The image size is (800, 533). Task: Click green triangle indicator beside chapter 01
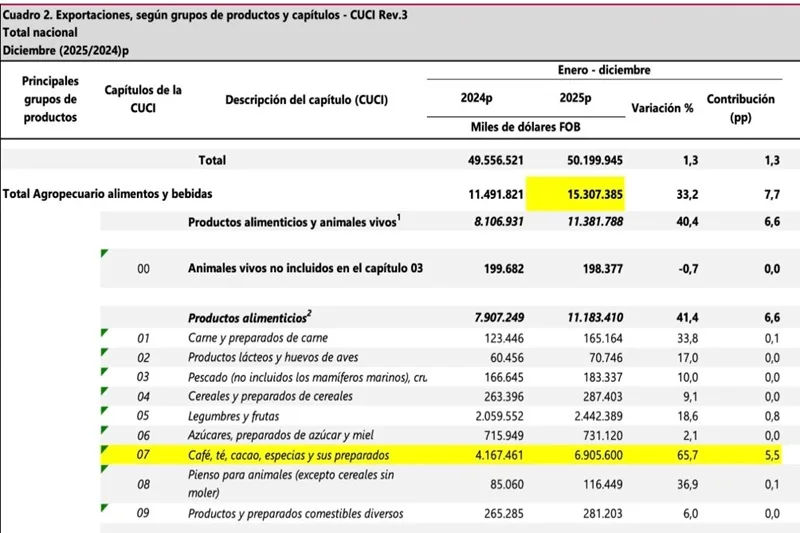coord(104,332)
